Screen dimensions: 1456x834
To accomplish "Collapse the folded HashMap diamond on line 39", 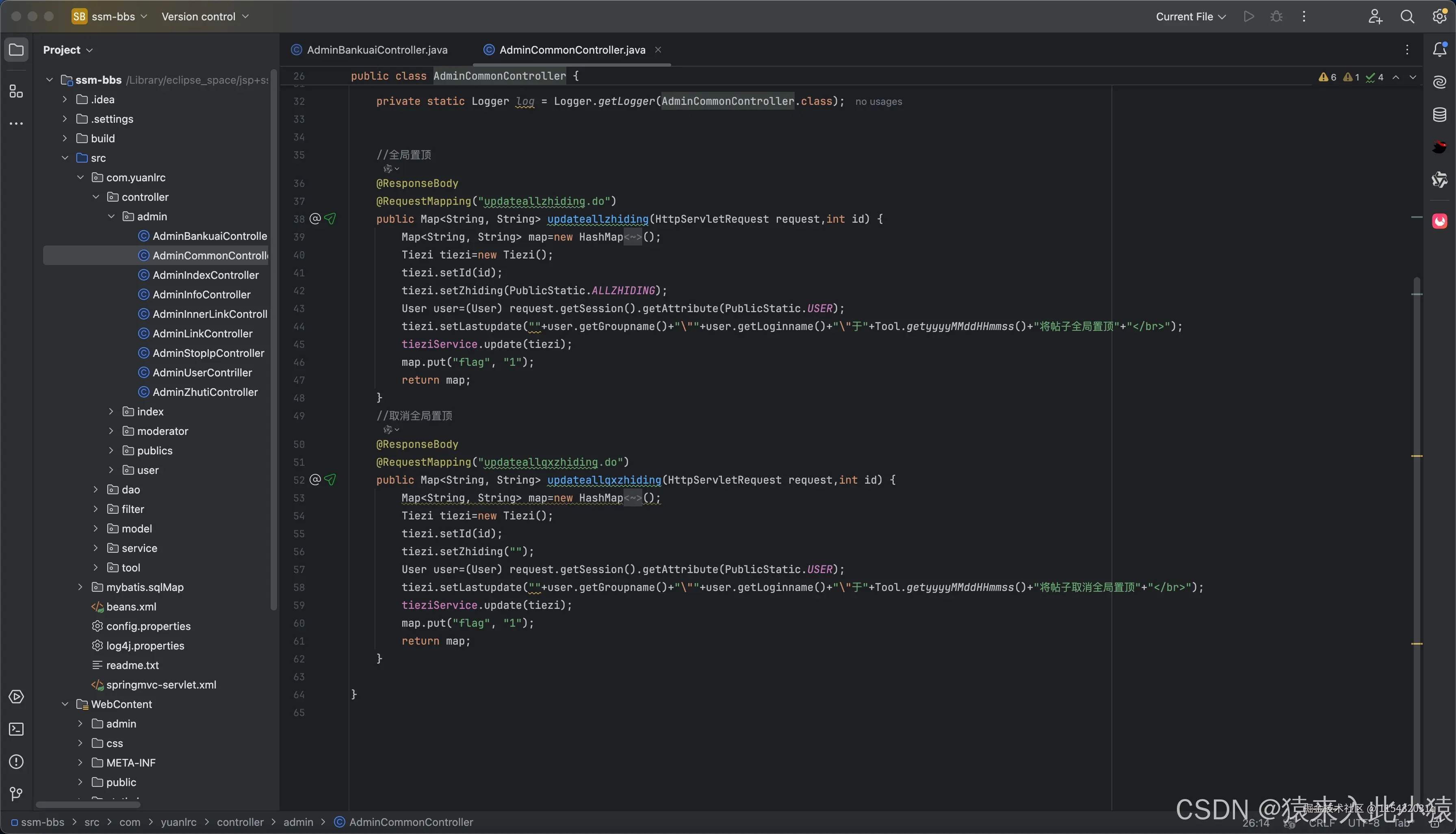I will (633, 237).
